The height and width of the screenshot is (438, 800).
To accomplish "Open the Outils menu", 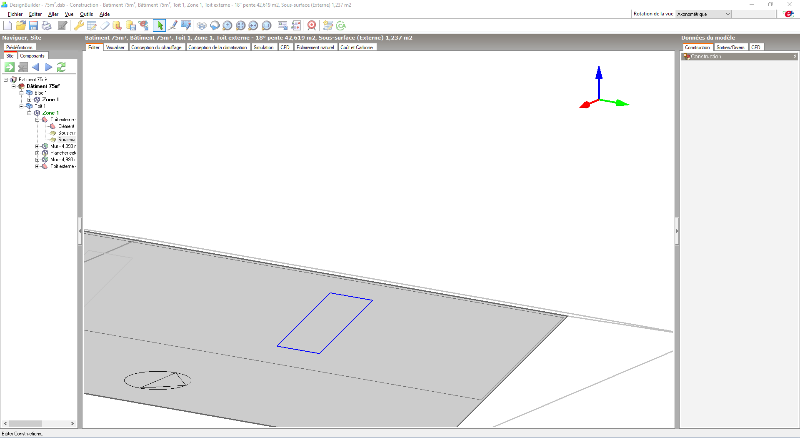I will click(x=86, y=14).
